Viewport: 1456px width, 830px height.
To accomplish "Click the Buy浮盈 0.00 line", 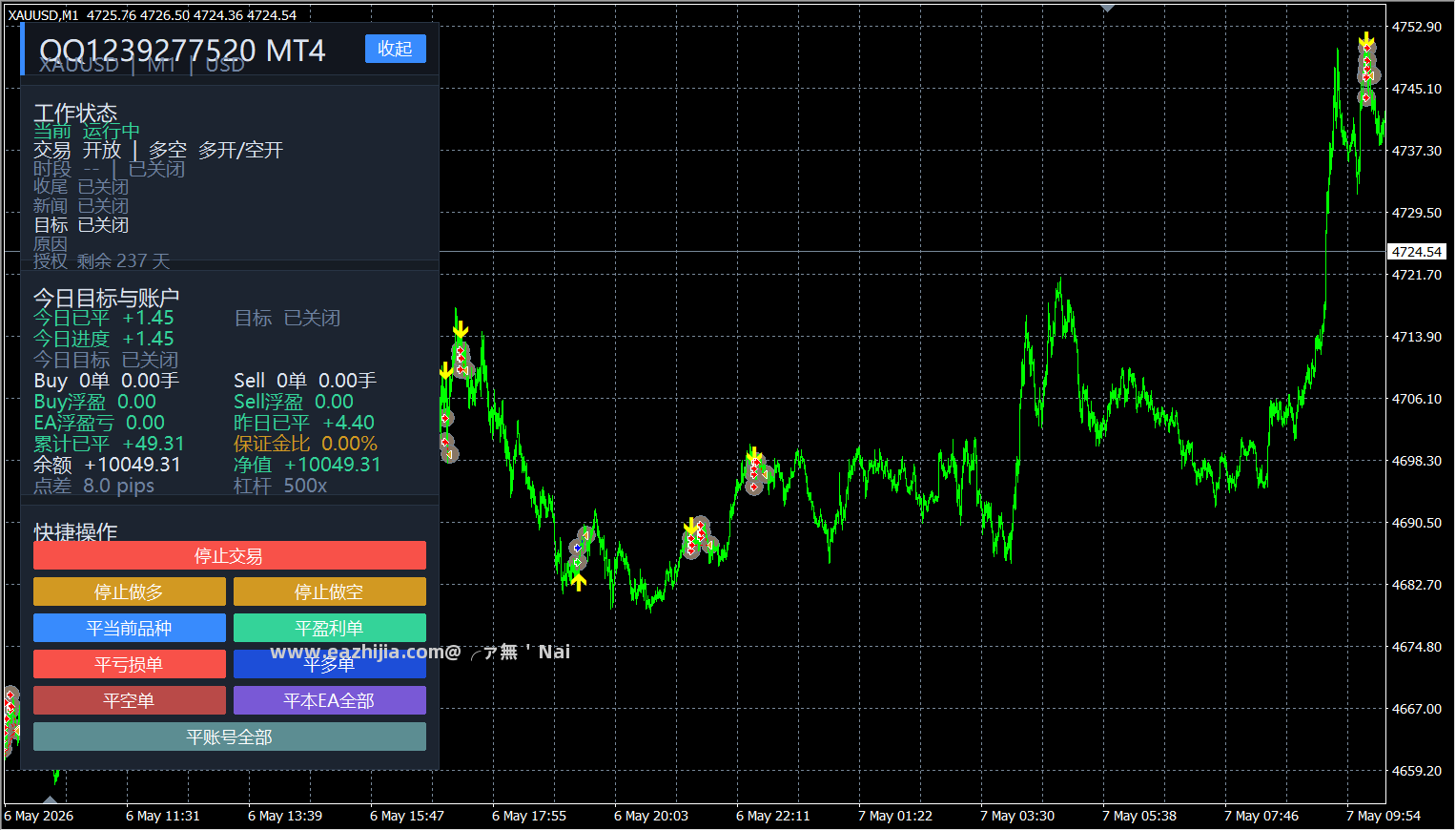I will point(95,402).
